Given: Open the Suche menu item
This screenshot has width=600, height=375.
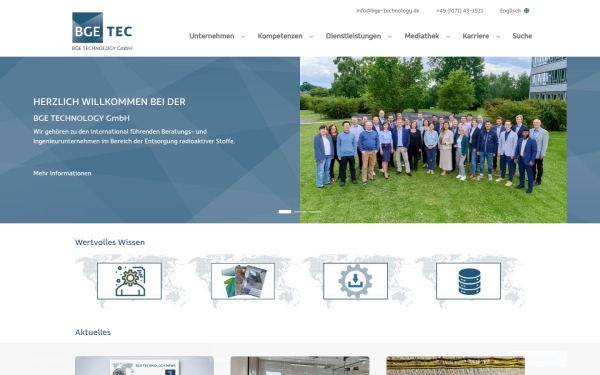Looking at the screenshot, I should click(x=522, y=36).
